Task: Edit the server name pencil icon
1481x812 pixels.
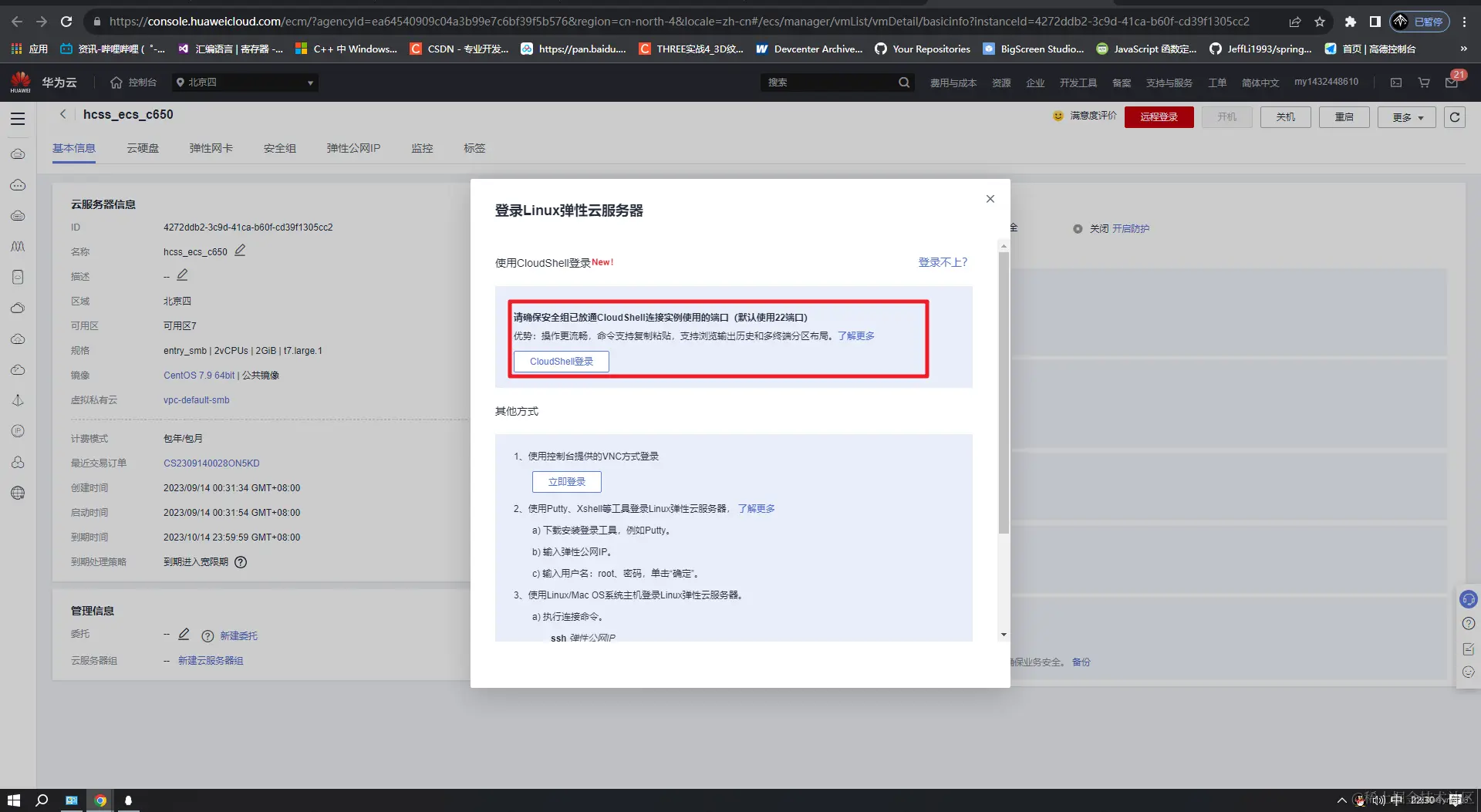Action: coord(240,251)
